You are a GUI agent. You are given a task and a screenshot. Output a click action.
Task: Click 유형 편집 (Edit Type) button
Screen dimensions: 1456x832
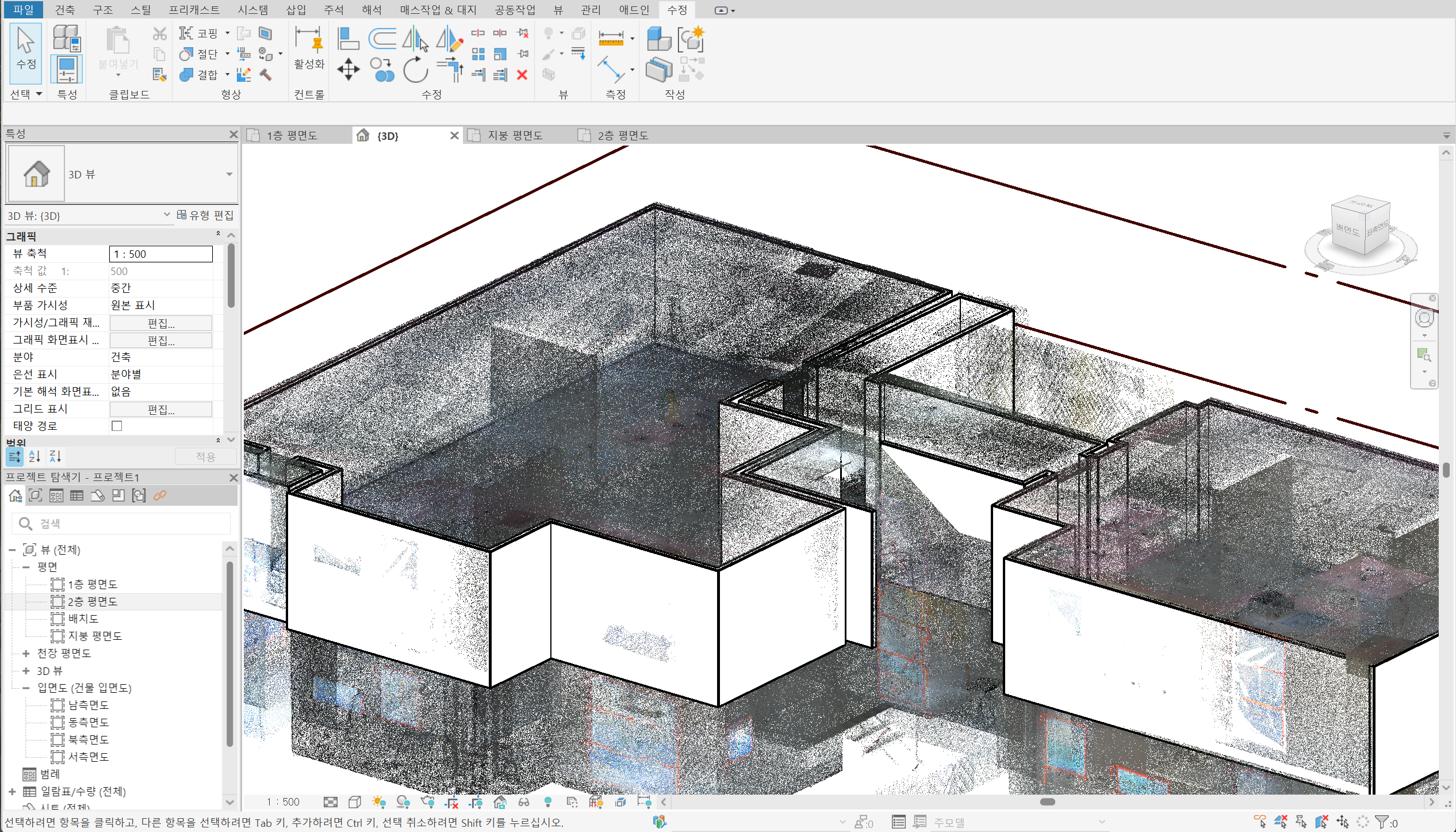pyautogui.click(x=205, y=215)
